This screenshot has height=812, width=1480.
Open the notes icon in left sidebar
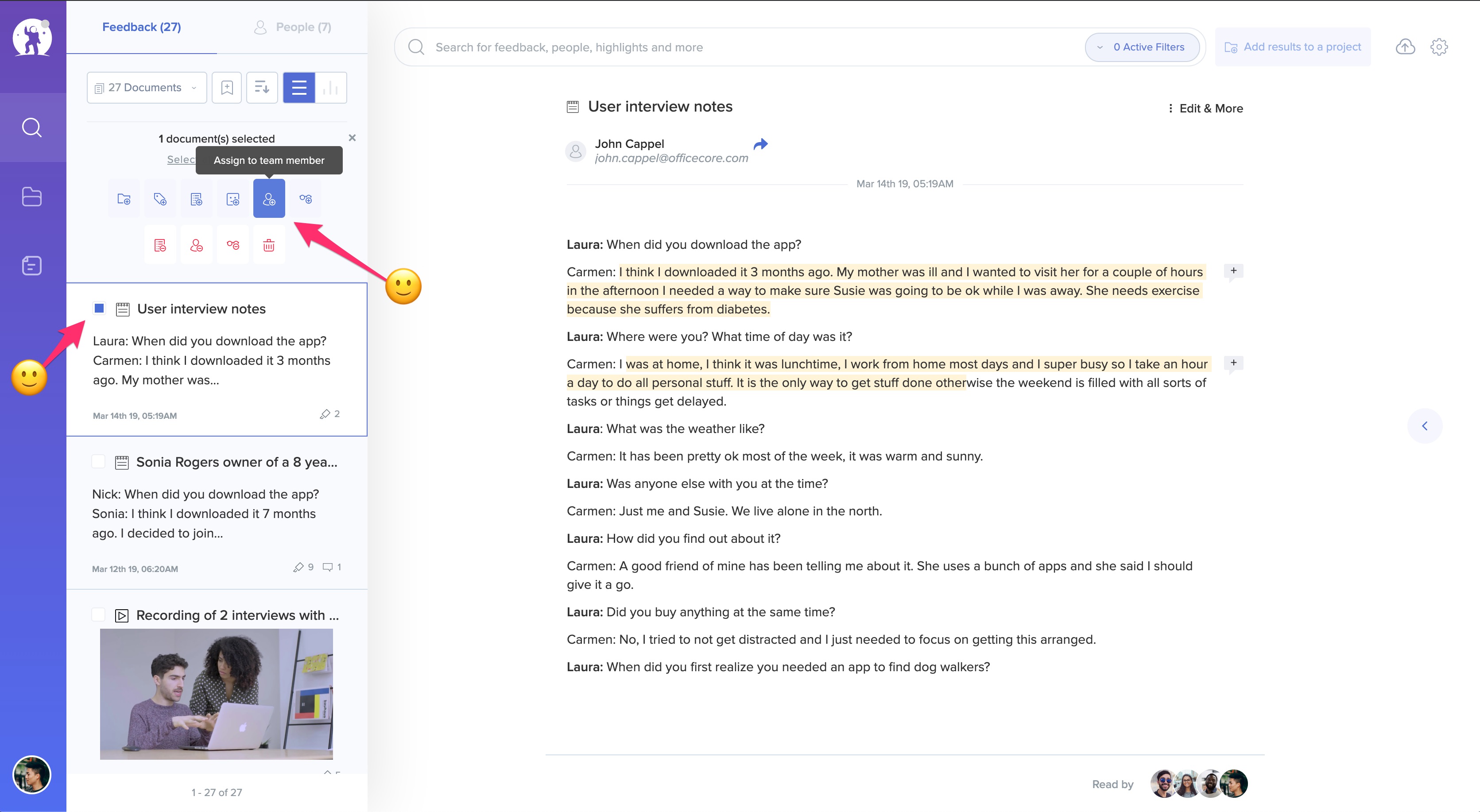[32, 266]
